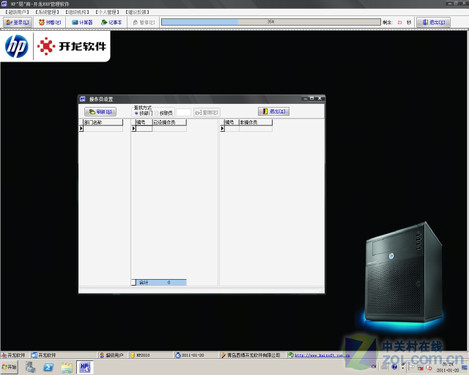Click the 部门名称 column header
Viewport: 469px width, 375px height.
(x=103, y=122)
